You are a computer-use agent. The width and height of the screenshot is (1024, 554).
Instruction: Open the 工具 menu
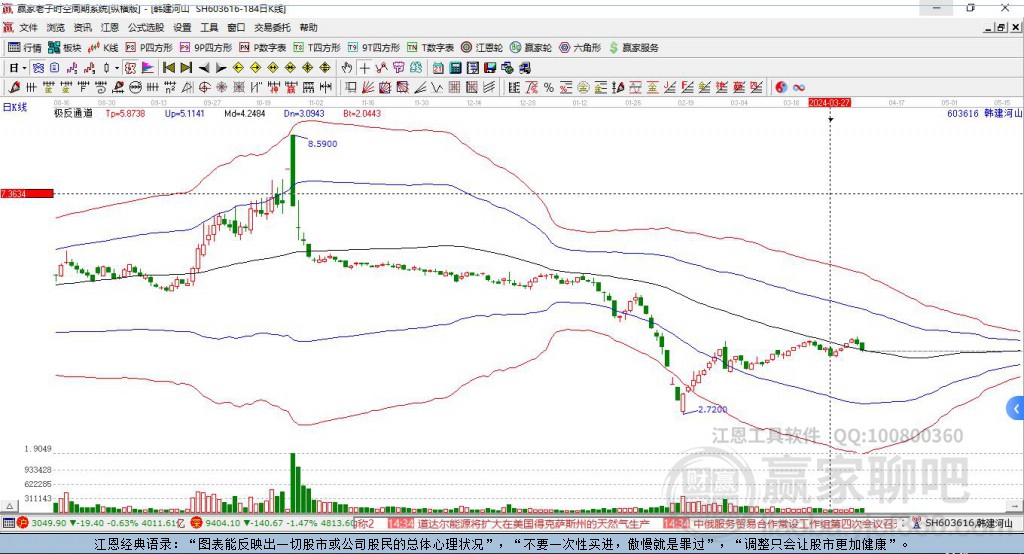(209, 27)
